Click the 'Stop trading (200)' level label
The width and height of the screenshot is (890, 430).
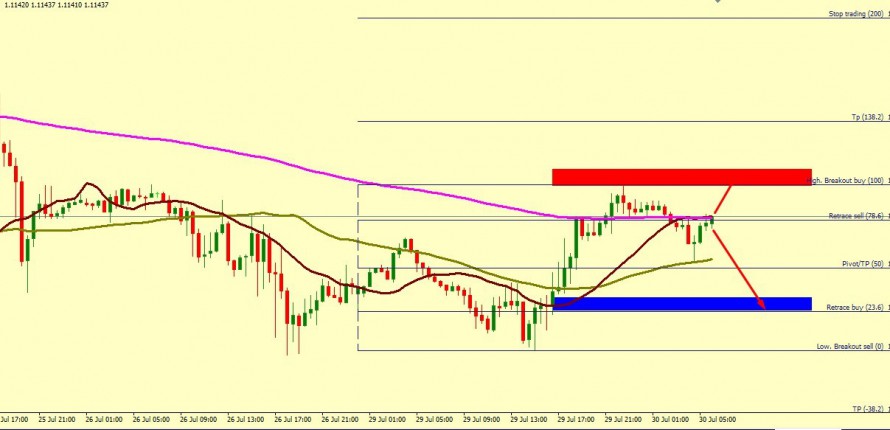(856, 14)
